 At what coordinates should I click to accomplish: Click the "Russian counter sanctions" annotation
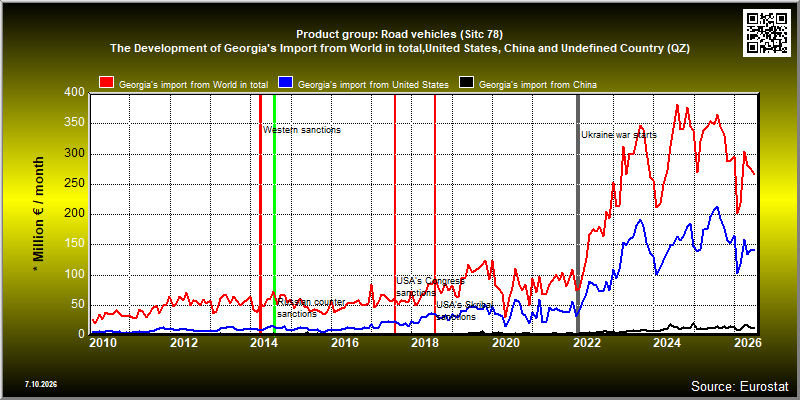pyautogui.click(x=311, y=308)
